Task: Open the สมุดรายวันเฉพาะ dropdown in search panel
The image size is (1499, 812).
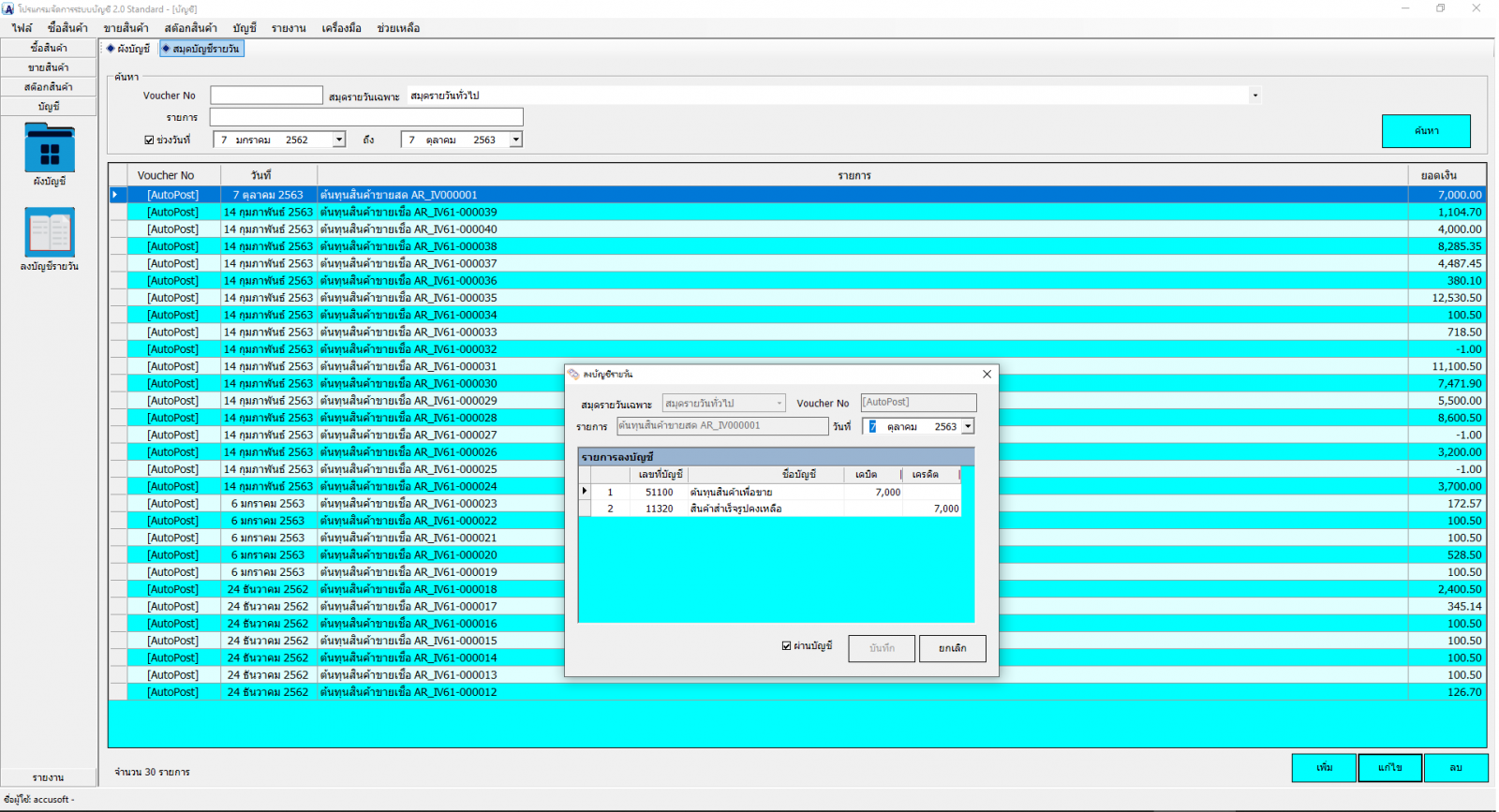Action: (1254, 96)
